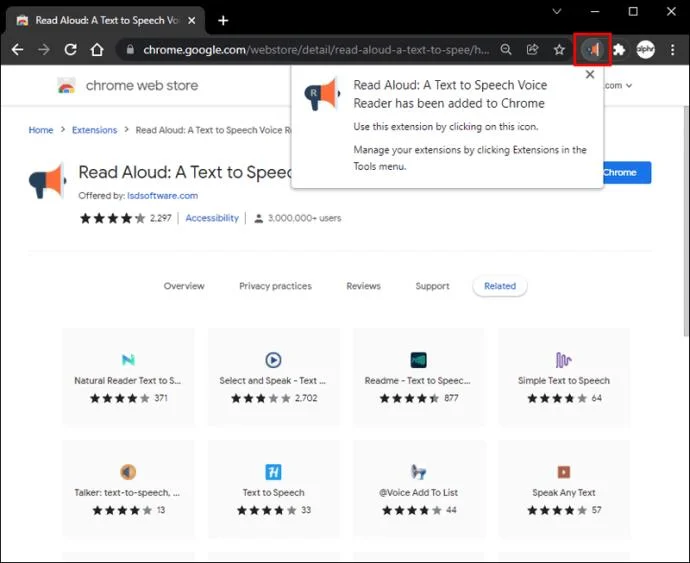The image size is (690, 563).
Task: Bookmark this tab with star icon
Action: coord(559,49)
